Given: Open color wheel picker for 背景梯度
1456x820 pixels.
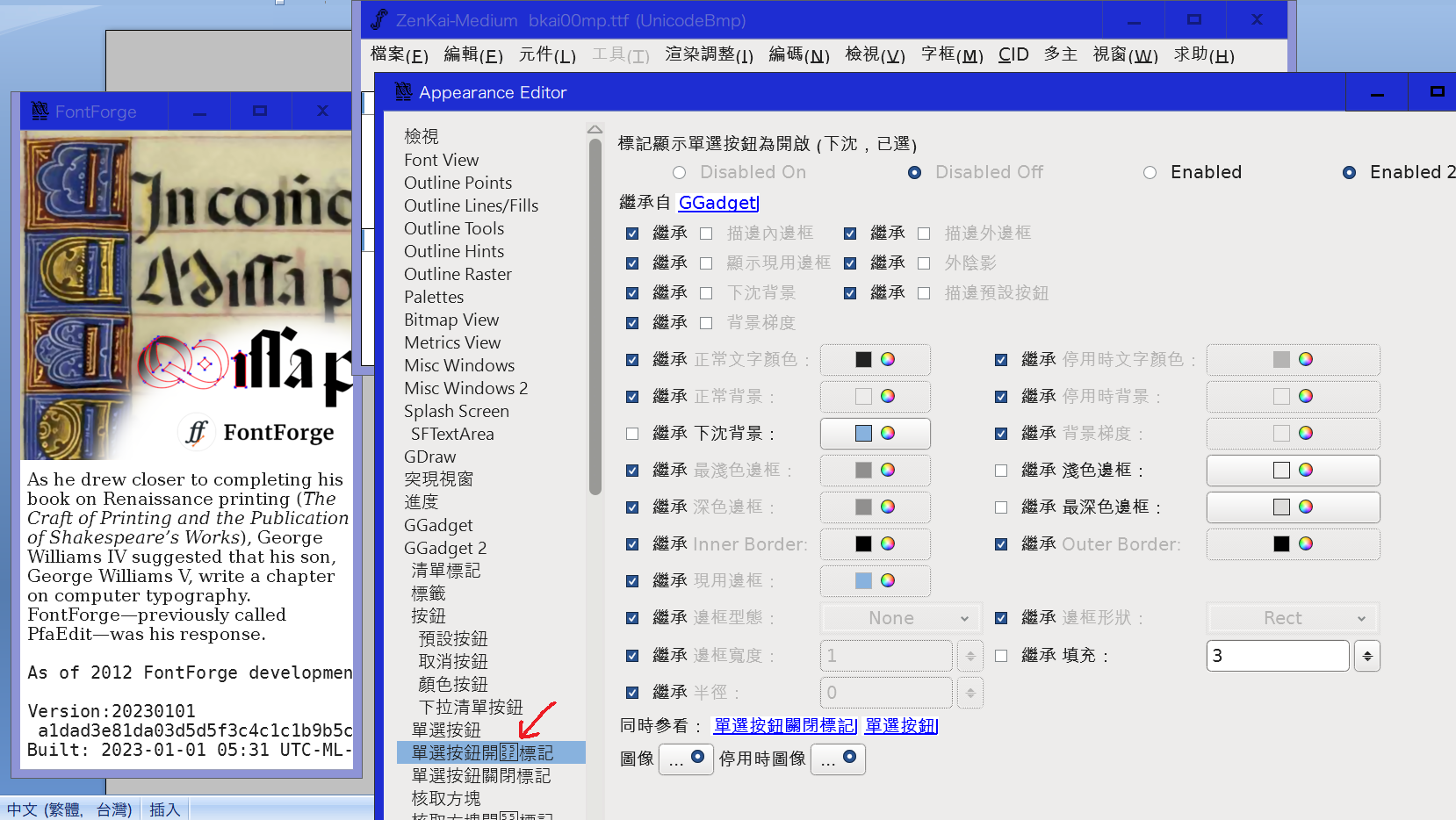Looking at the screenshot, I should 1306,433.
